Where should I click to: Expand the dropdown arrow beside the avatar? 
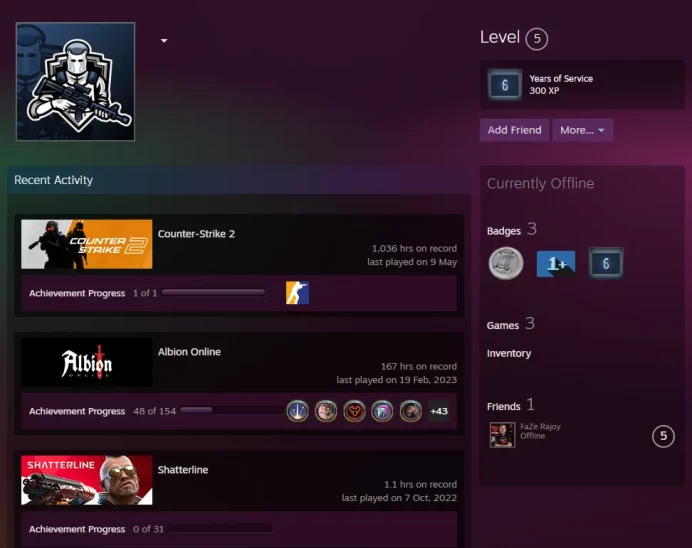(164, 41)
